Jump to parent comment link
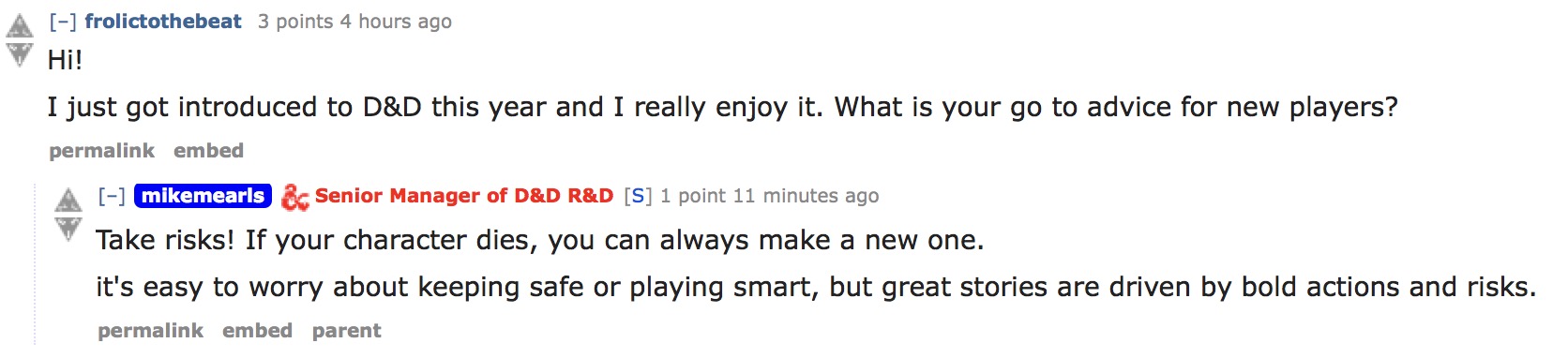 tap(347, 331)
